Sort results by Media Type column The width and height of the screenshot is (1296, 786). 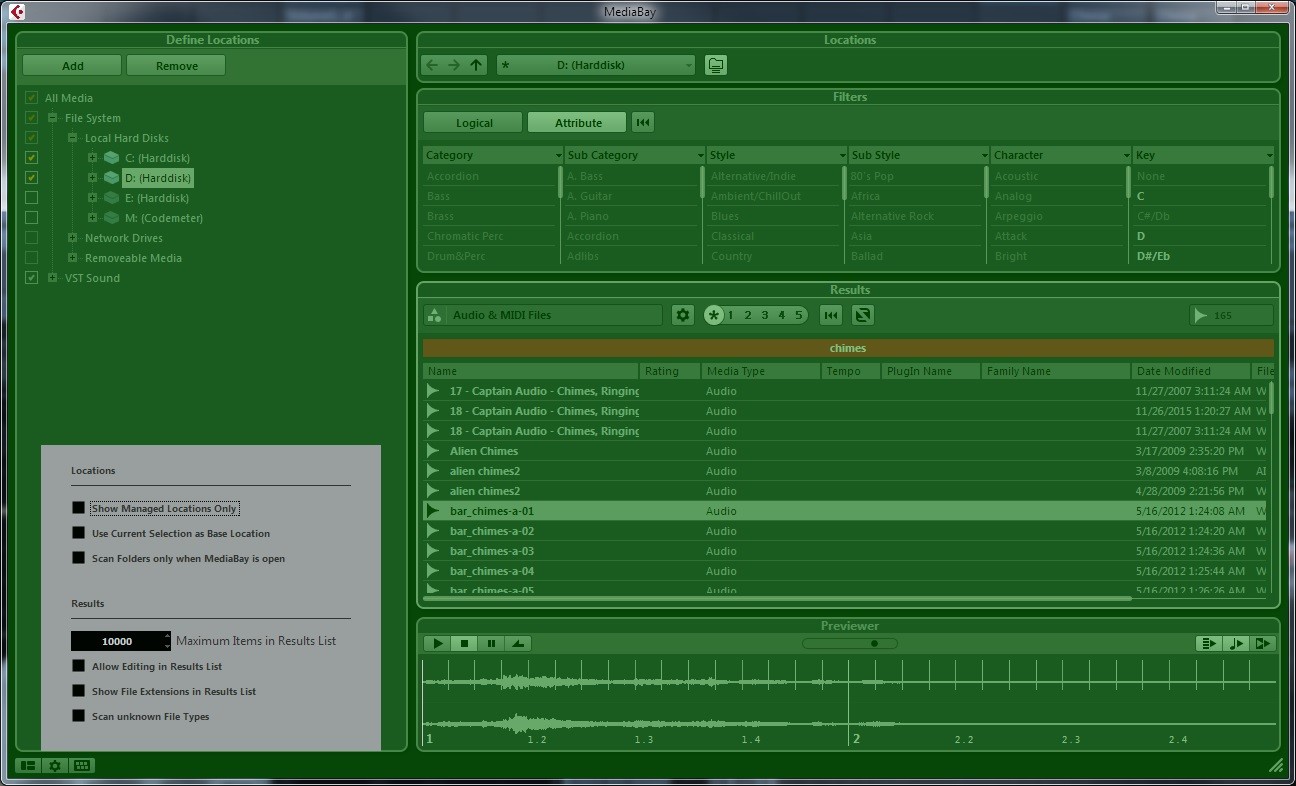(760, 371)
